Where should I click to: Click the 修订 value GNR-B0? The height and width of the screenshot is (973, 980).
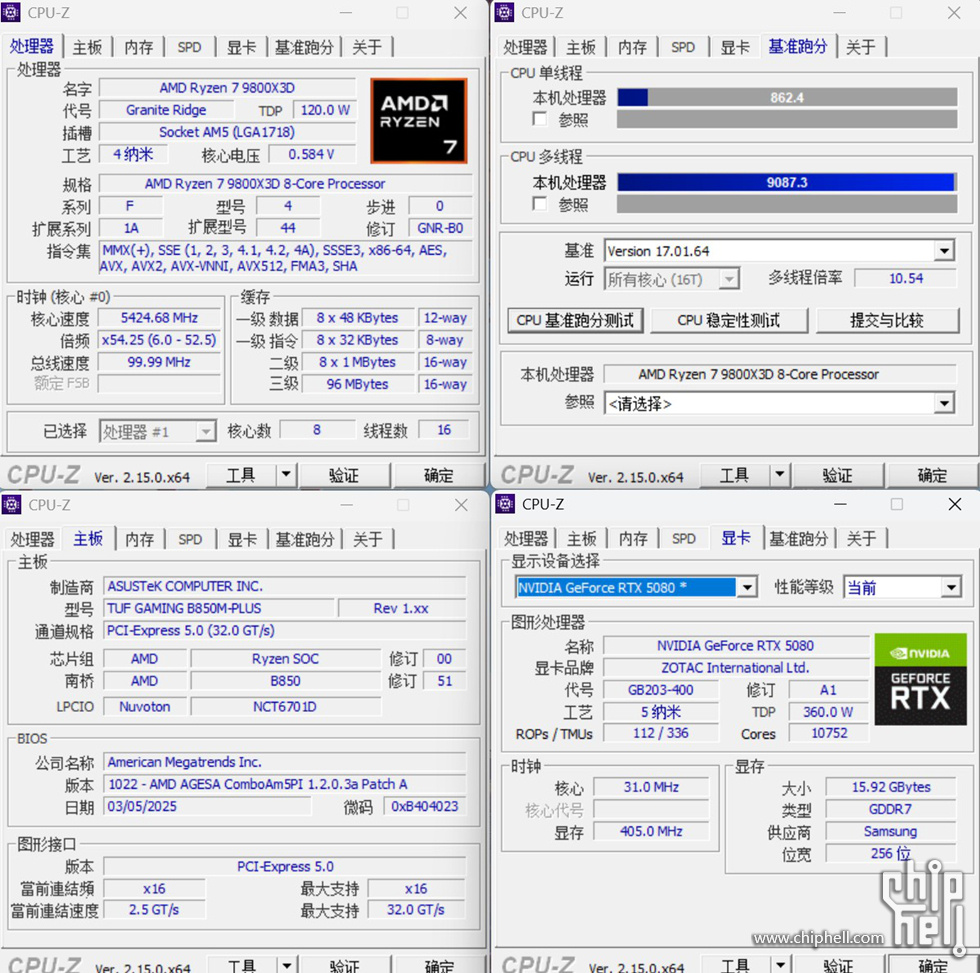(x=440, y=228)
